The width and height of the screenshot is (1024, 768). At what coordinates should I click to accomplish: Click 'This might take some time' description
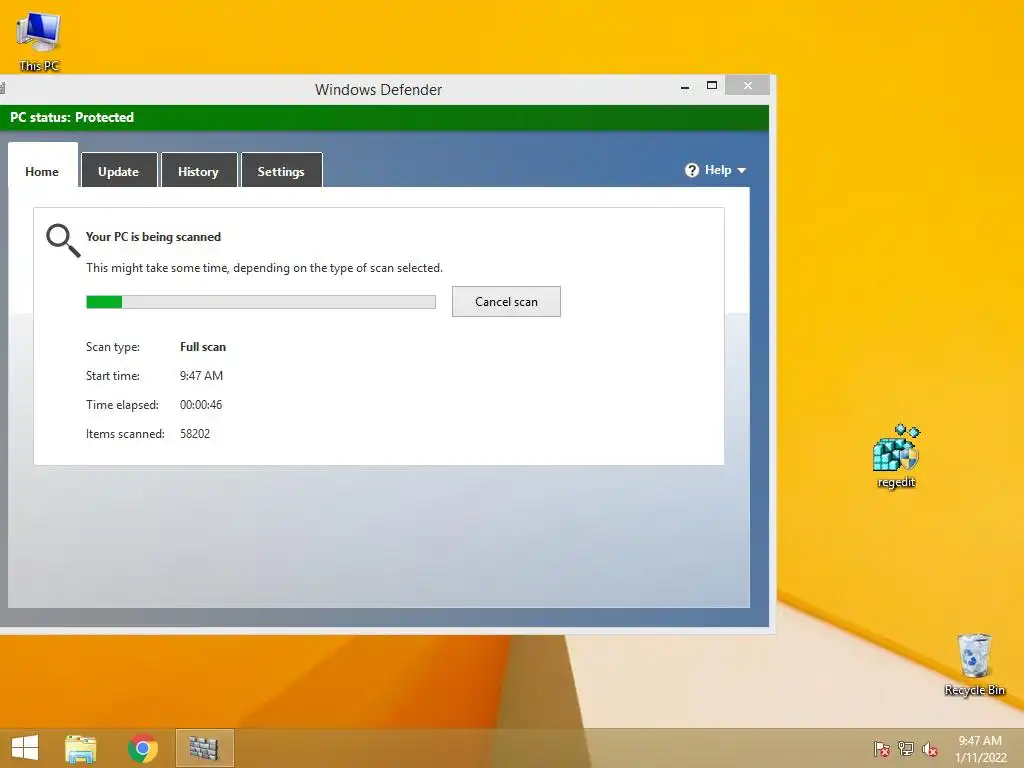pos(264,268)
